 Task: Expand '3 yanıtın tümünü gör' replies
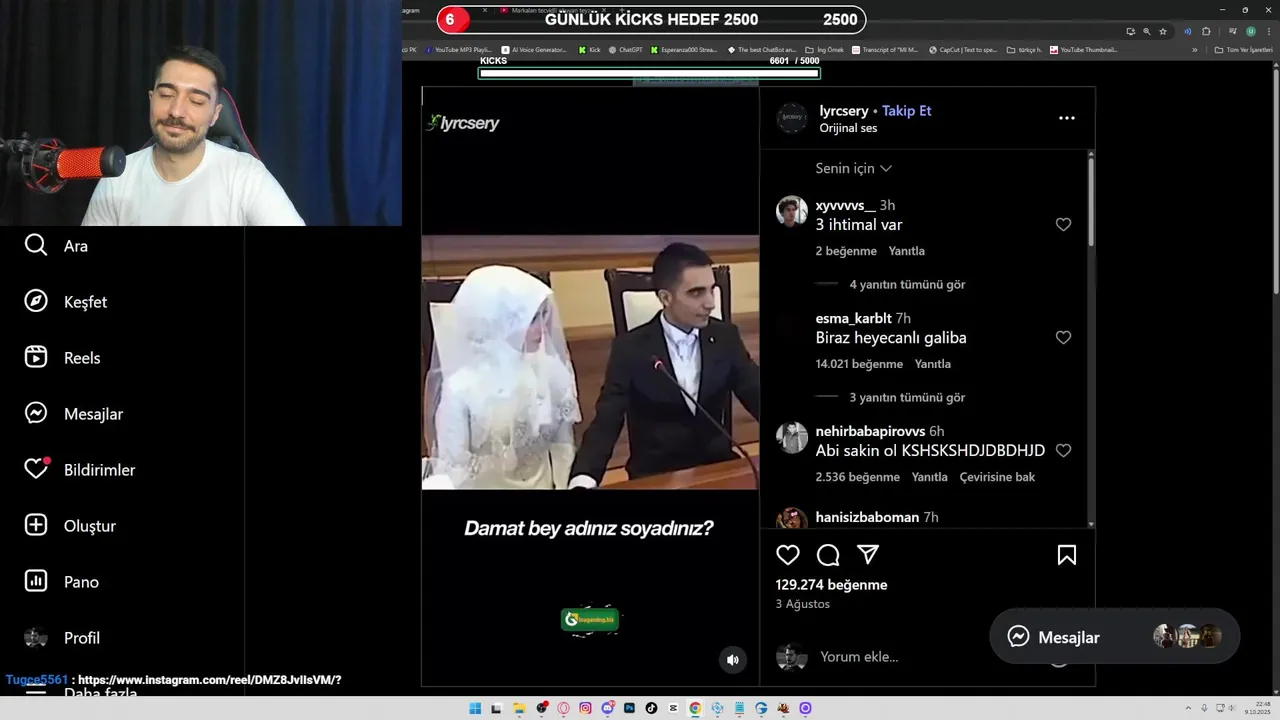coord(907,398)
